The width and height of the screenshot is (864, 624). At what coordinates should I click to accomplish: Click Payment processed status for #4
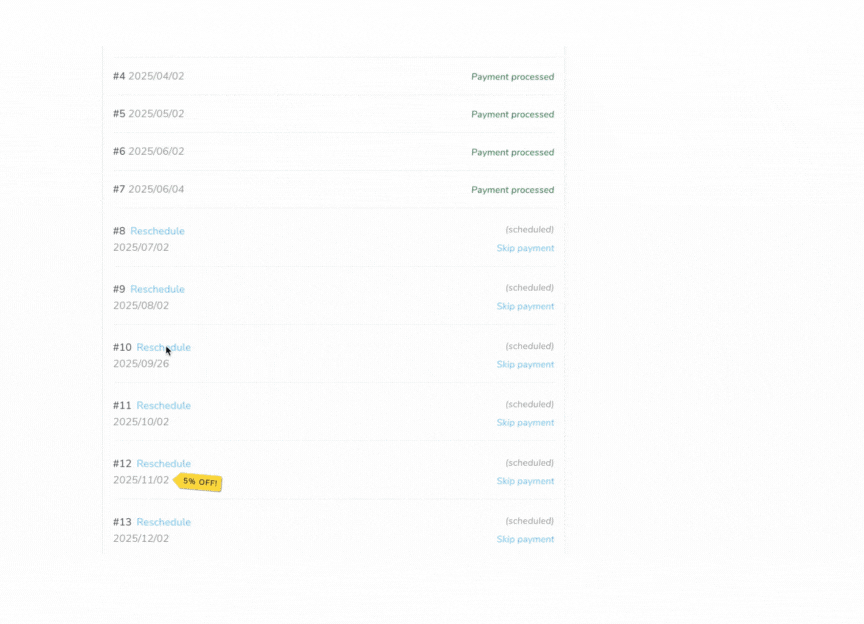point(512,77)
